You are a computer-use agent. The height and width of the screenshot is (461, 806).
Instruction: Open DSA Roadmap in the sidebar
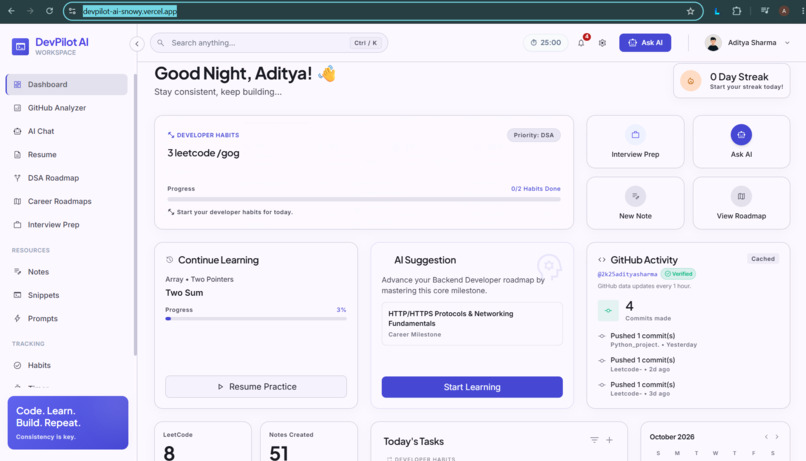click(x=67, y=178)
